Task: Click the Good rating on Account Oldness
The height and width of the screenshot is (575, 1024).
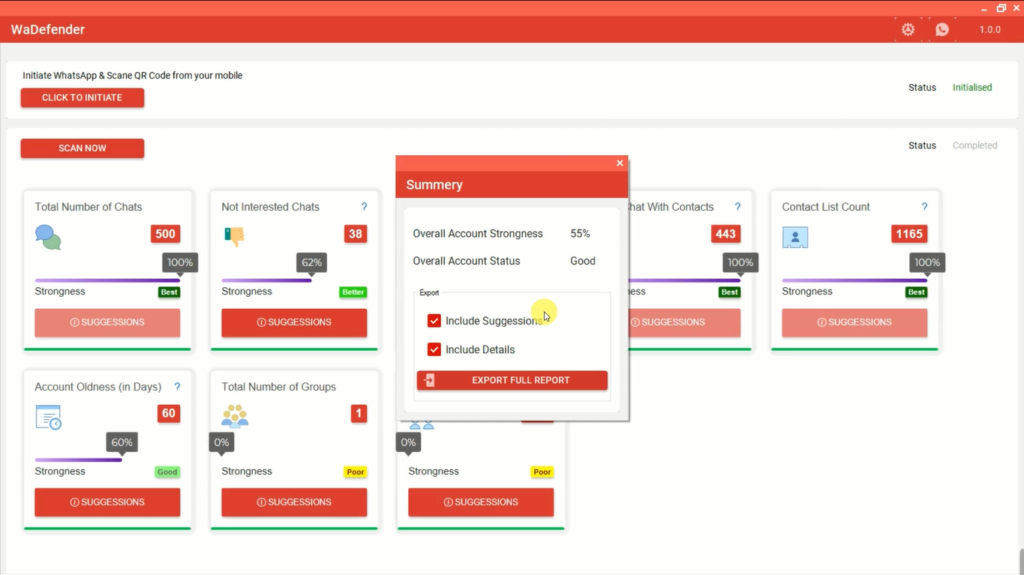Action: tap(167, 472)
